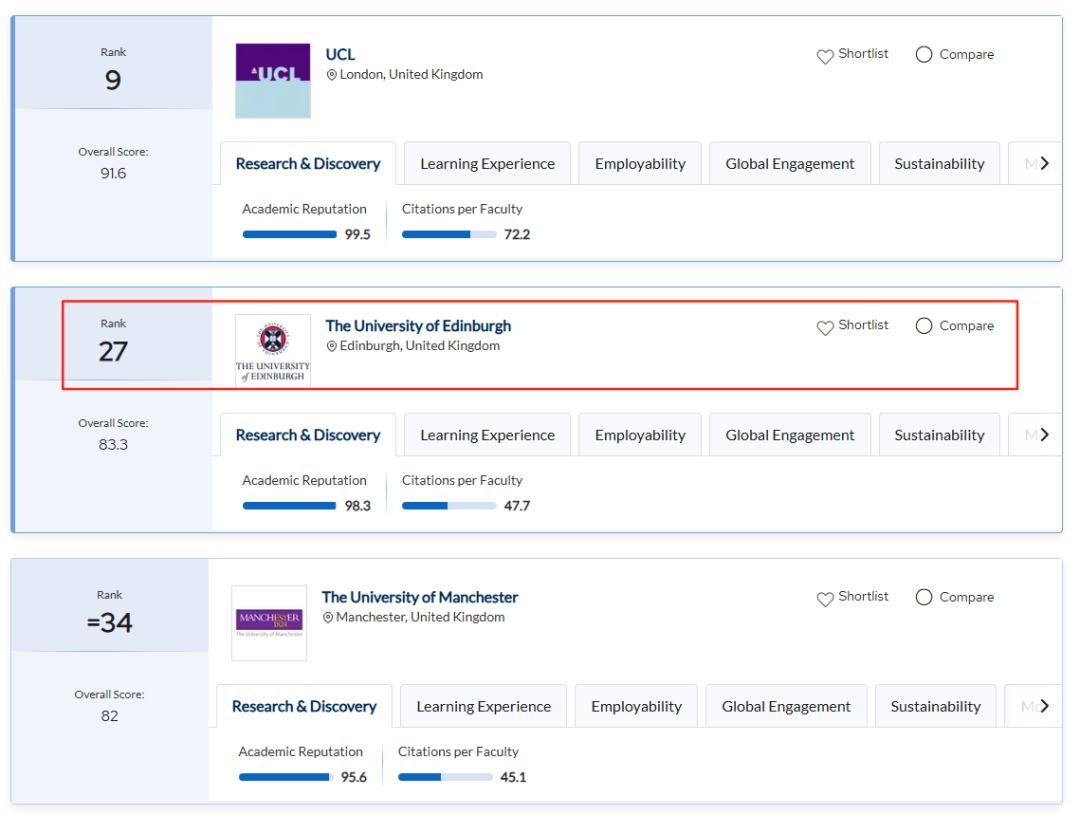The height and width of the screenshot is (815, 1080).
Task: Click Manchester's Academic Reputation progress bar
Action: point(286,778)
